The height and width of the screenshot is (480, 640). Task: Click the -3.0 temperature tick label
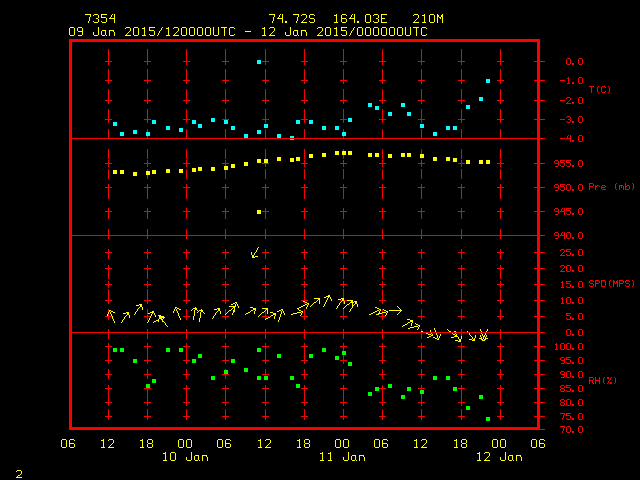coord(571,120)
